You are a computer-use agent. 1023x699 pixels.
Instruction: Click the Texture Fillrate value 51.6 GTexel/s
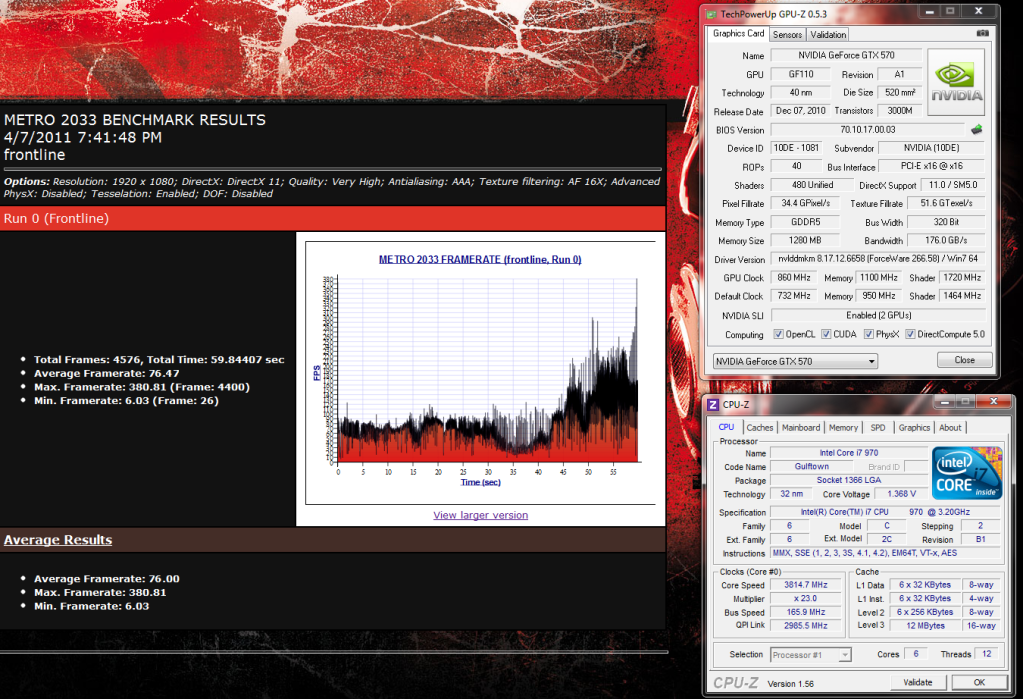946,203
